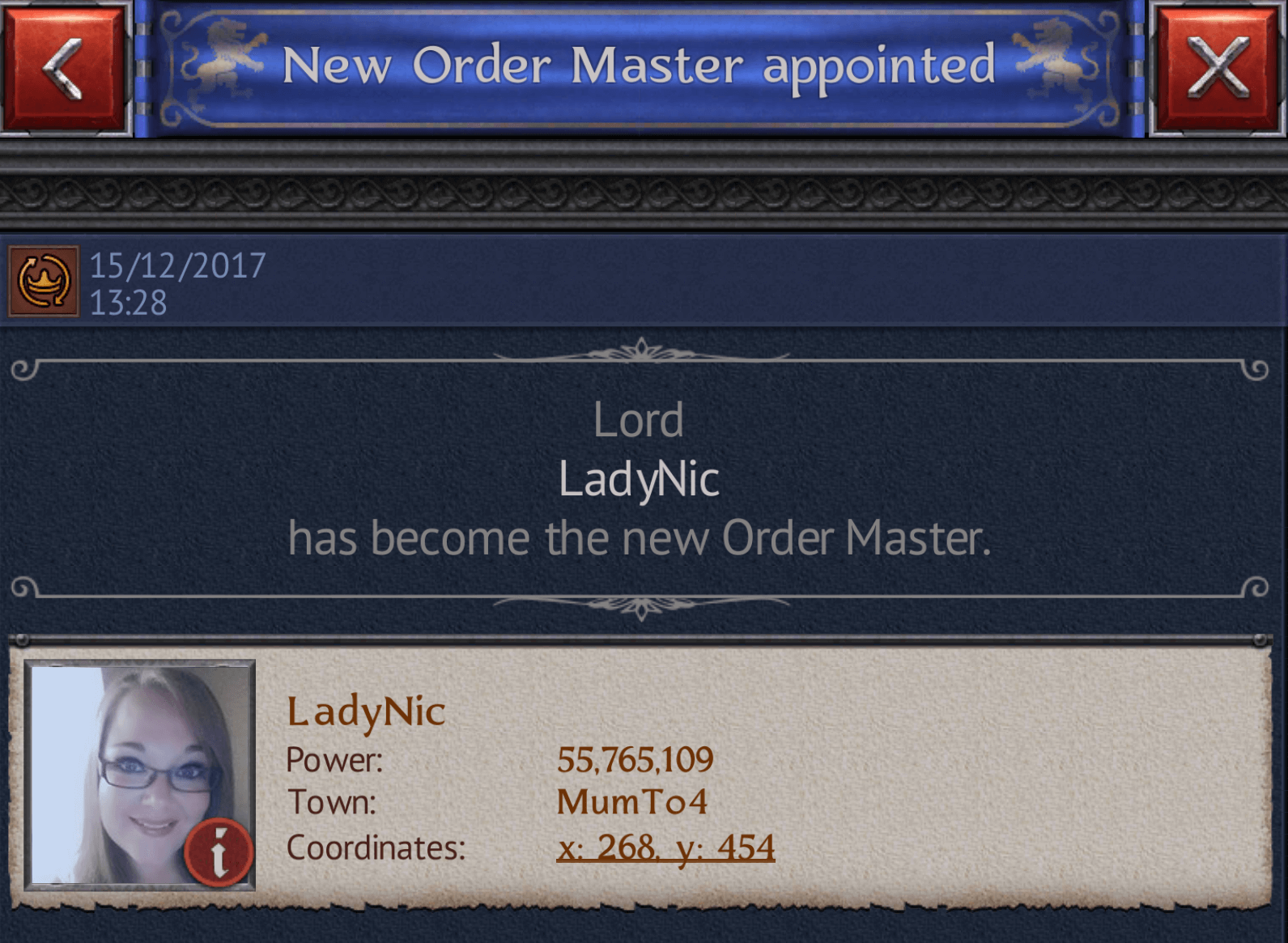
Task: Click the 15/12/2017 date stamp
Action: (x=177, y=265)
